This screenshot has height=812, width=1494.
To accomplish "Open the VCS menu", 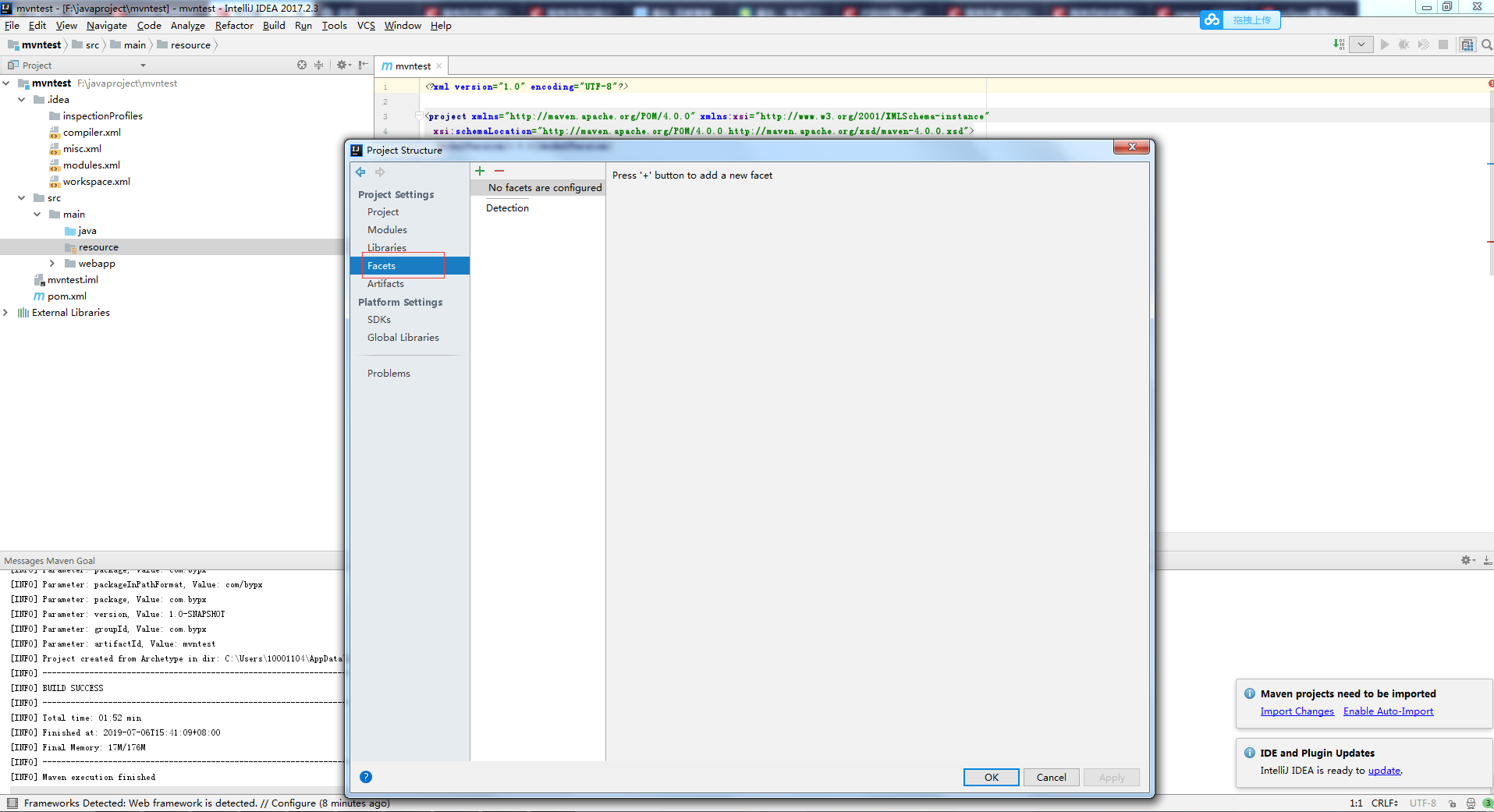I will click(x=366, y=26).
